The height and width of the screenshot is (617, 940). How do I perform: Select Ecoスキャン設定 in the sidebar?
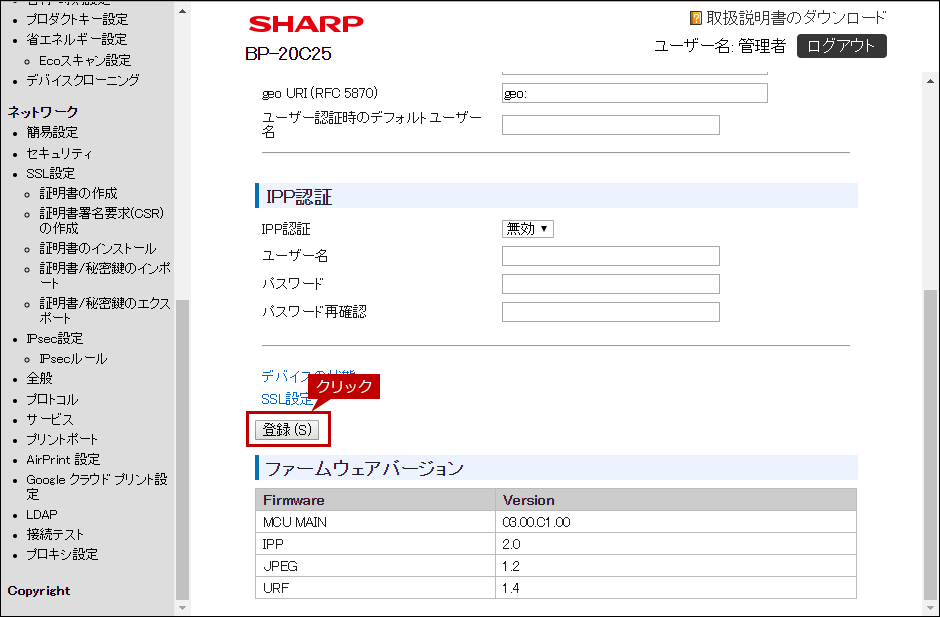[85, 61]
